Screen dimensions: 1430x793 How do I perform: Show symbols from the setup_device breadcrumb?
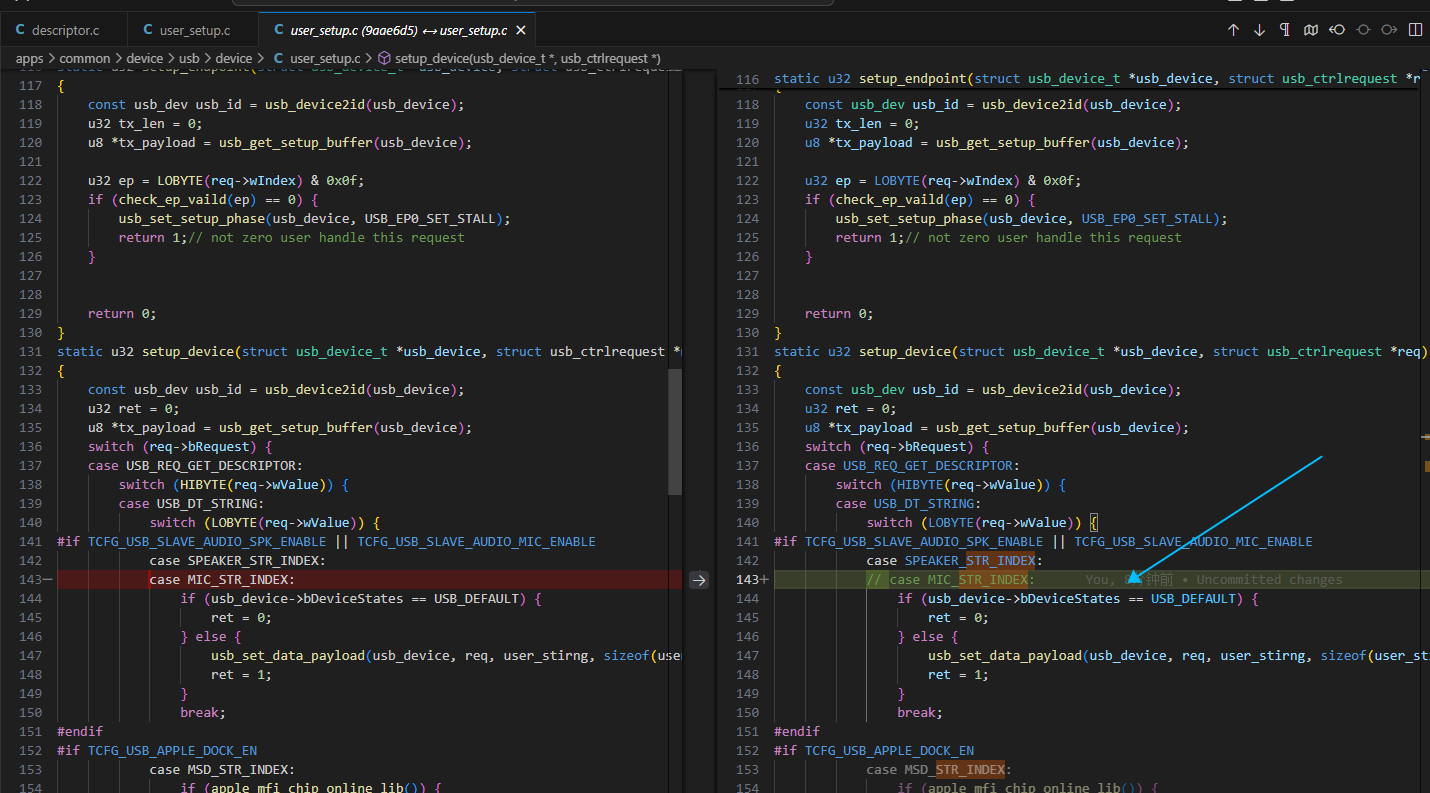(x=519, y=59)
